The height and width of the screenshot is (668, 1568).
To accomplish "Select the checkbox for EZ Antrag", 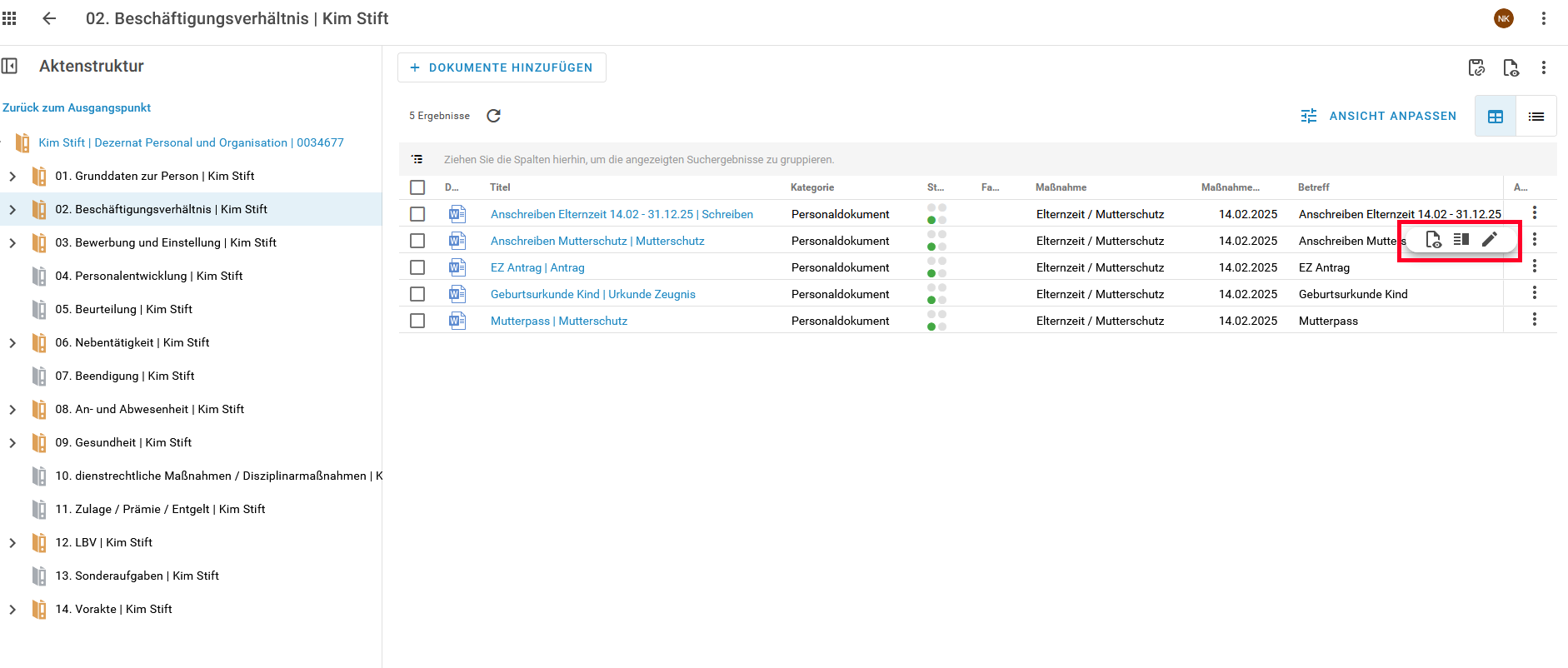I will point(417,267).
